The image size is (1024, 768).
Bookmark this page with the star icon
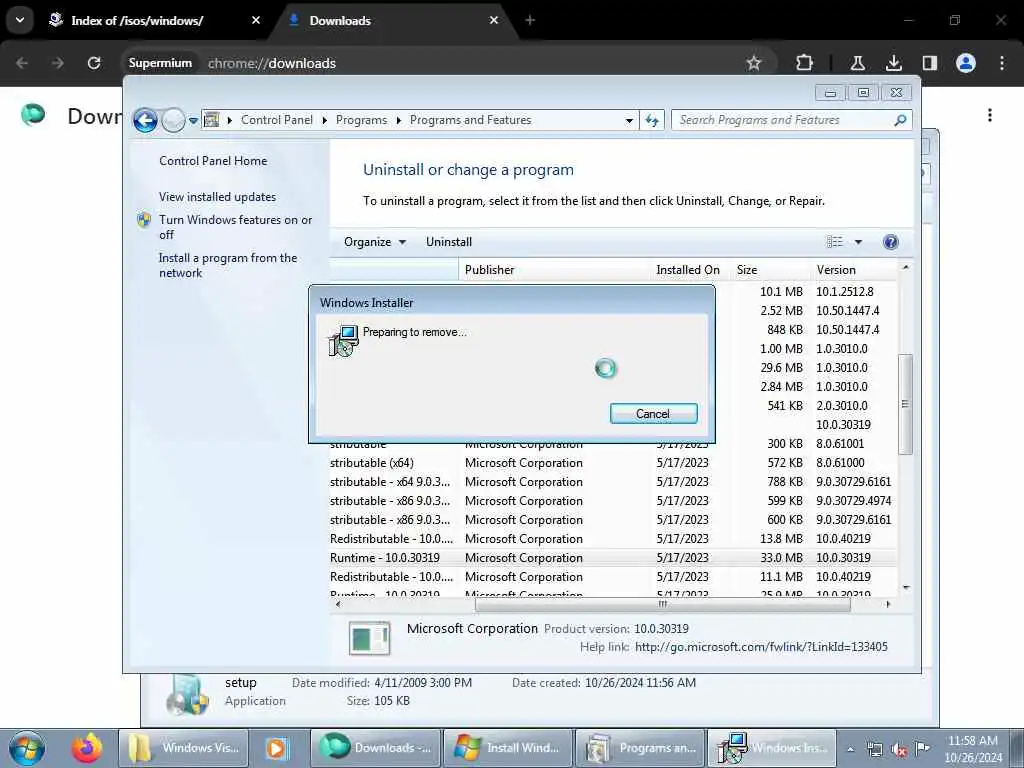(x=754, y=63)
